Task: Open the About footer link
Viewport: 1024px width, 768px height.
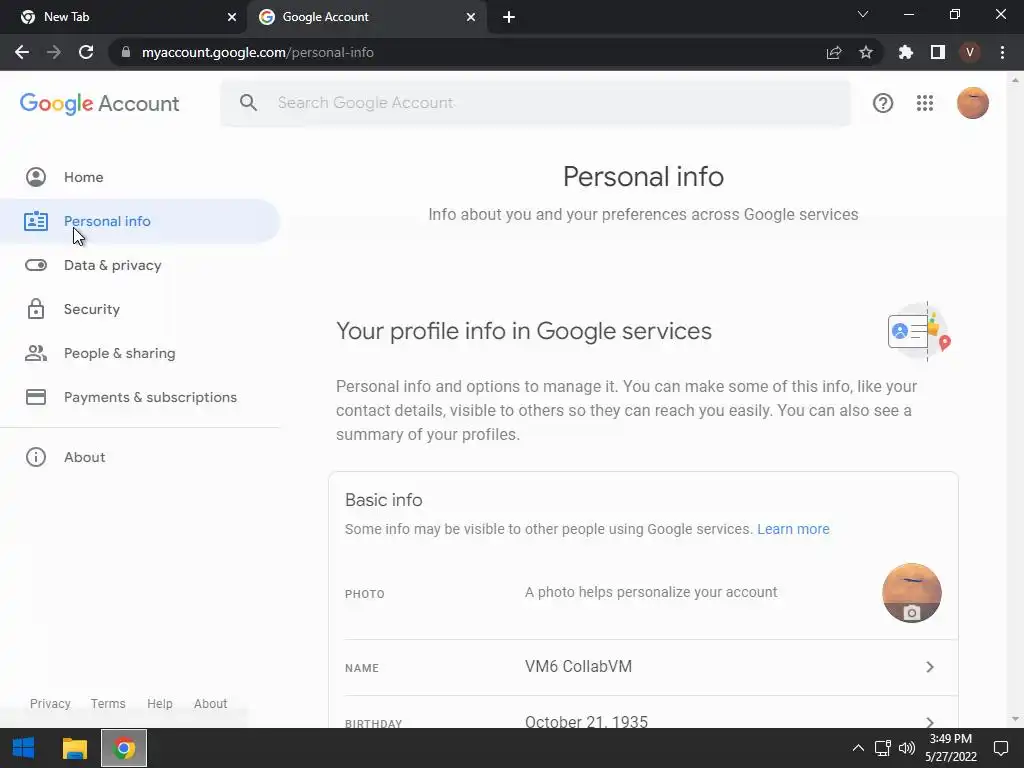Action: (x=210, y=703)
